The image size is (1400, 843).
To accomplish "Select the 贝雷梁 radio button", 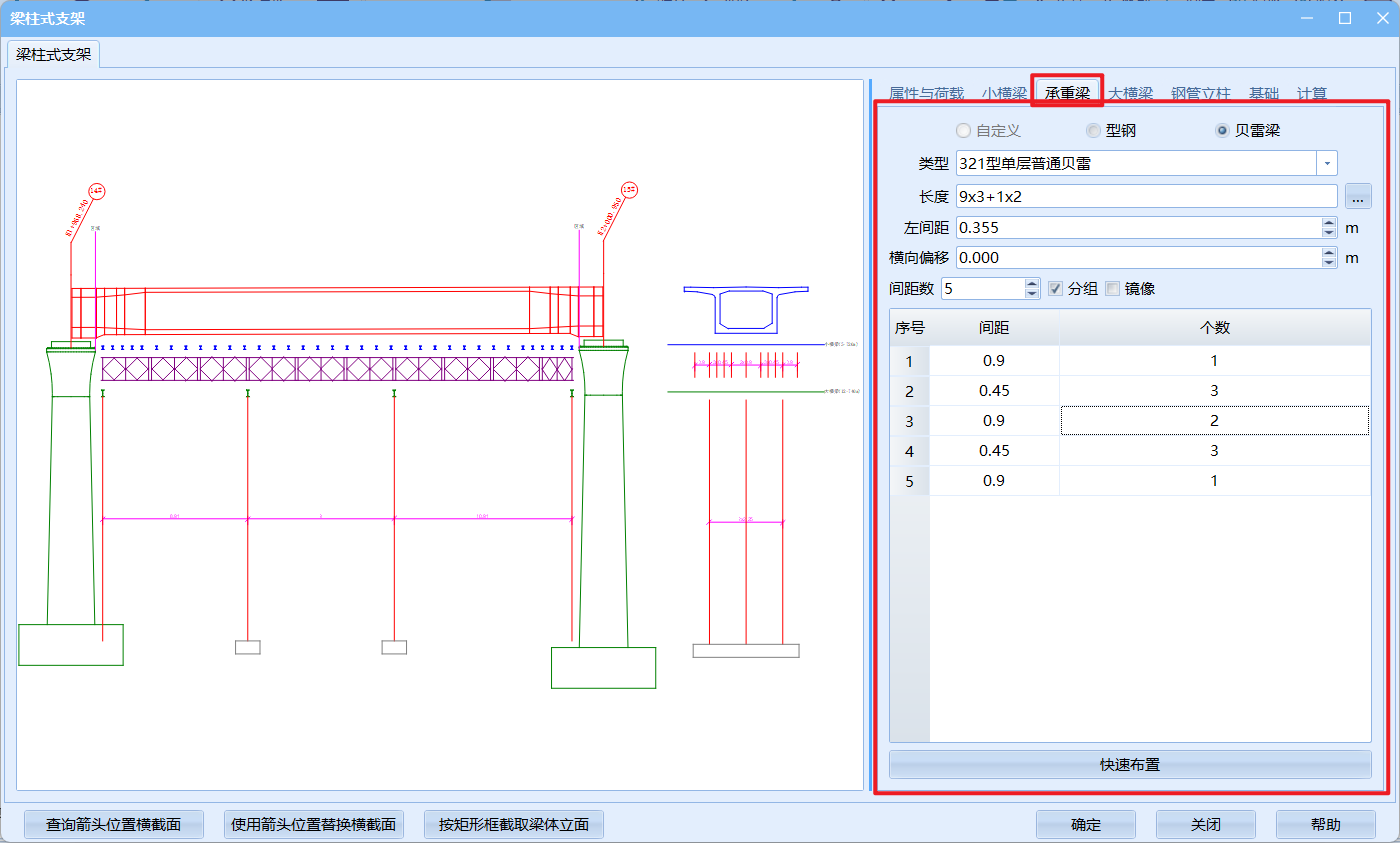I will [x=1223, y=131].
